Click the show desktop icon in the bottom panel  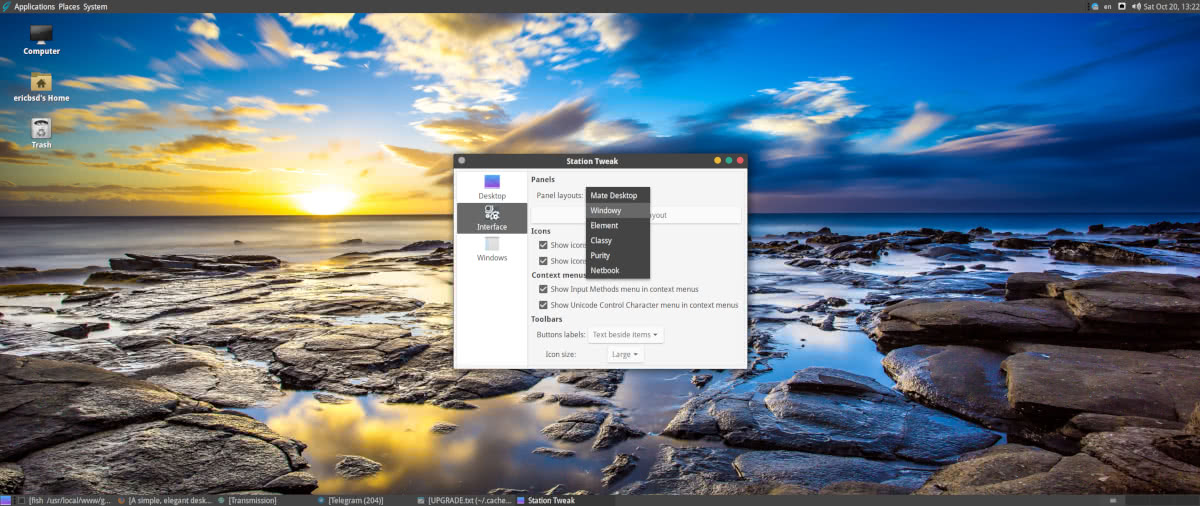pyautogui.click(x=6, y=500)
